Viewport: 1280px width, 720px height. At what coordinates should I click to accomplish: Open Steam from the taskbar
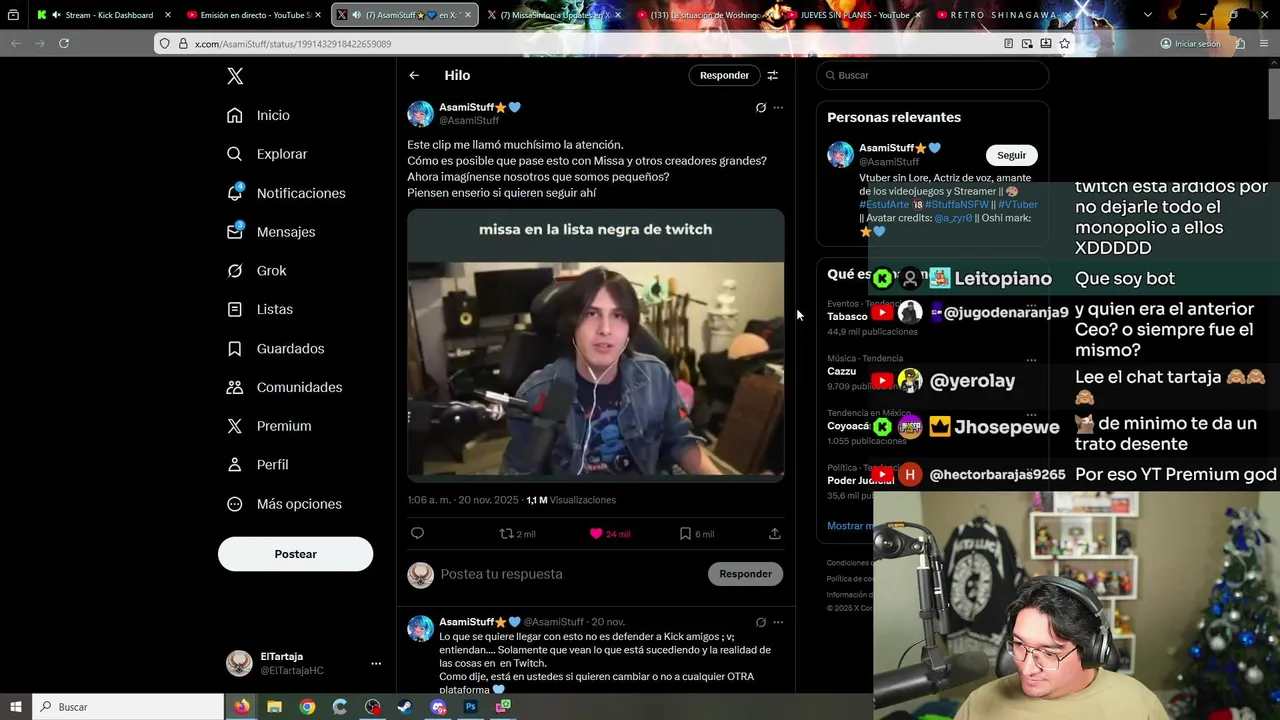coord(405,707)
